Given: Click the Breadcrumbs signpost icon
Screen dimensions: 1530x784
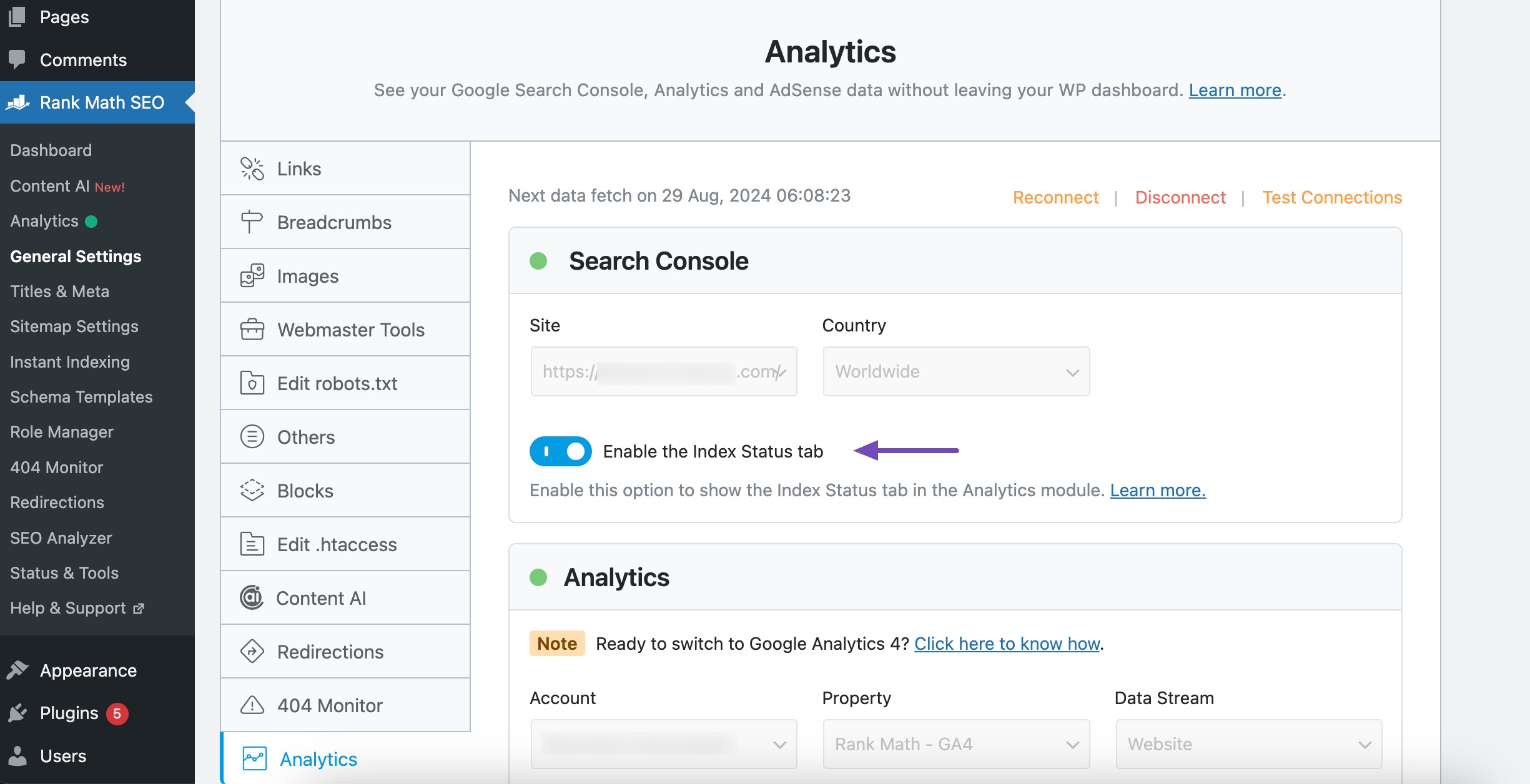Looking at the screenshot, I should pyautogui.click(x=252, y=222).
